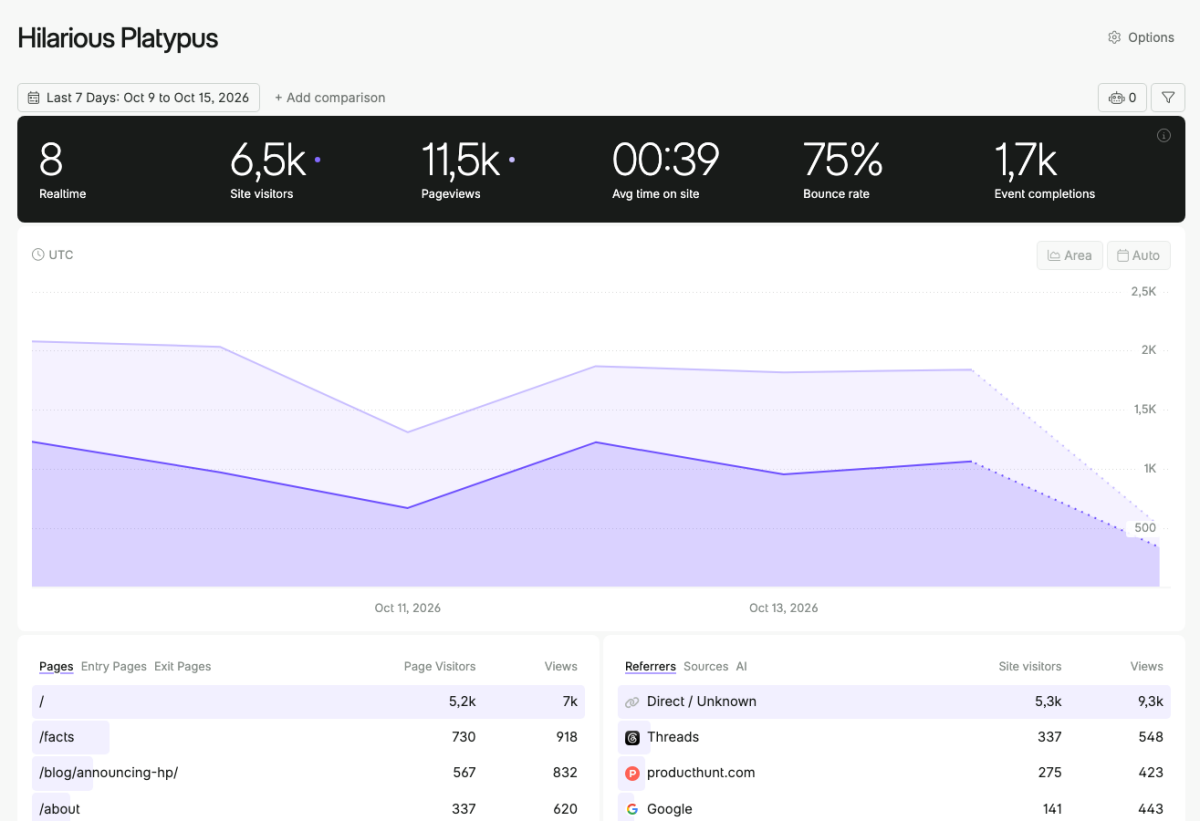
Task: Click the Threads referrer icon
Action: 632,737
